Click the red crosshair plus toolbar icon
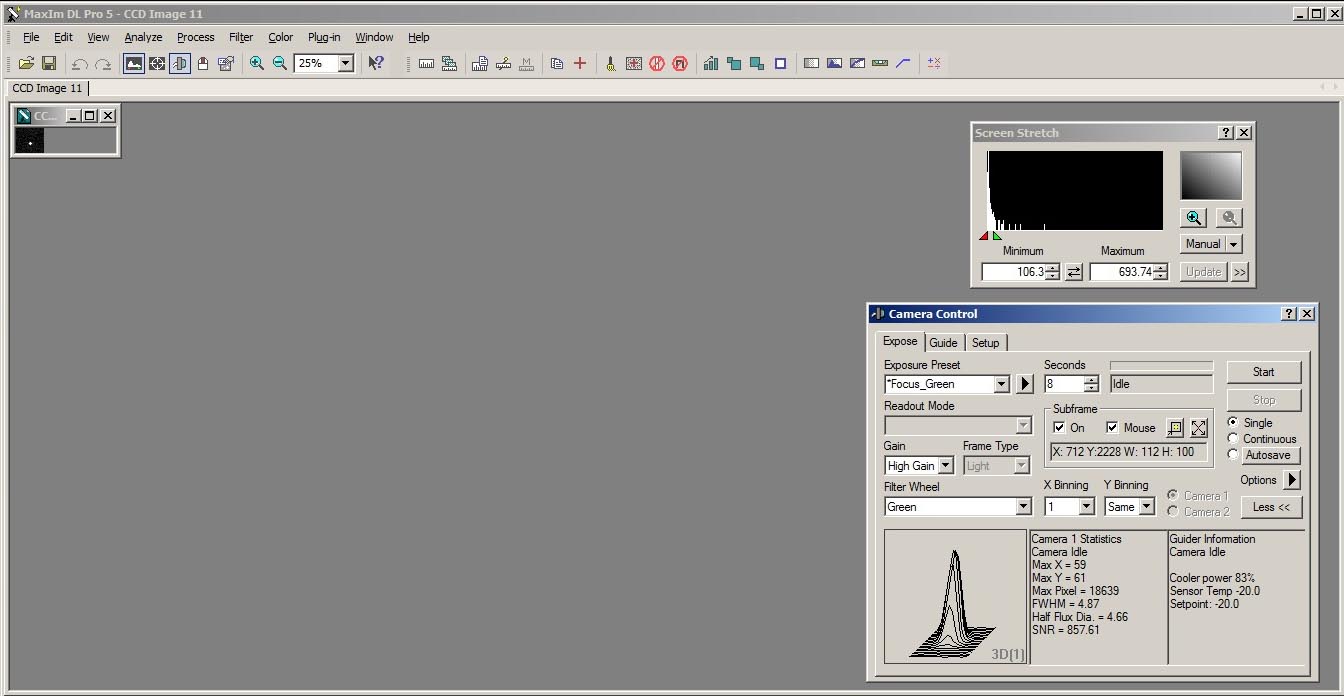 pyautogui.click(x=580, y=63)
